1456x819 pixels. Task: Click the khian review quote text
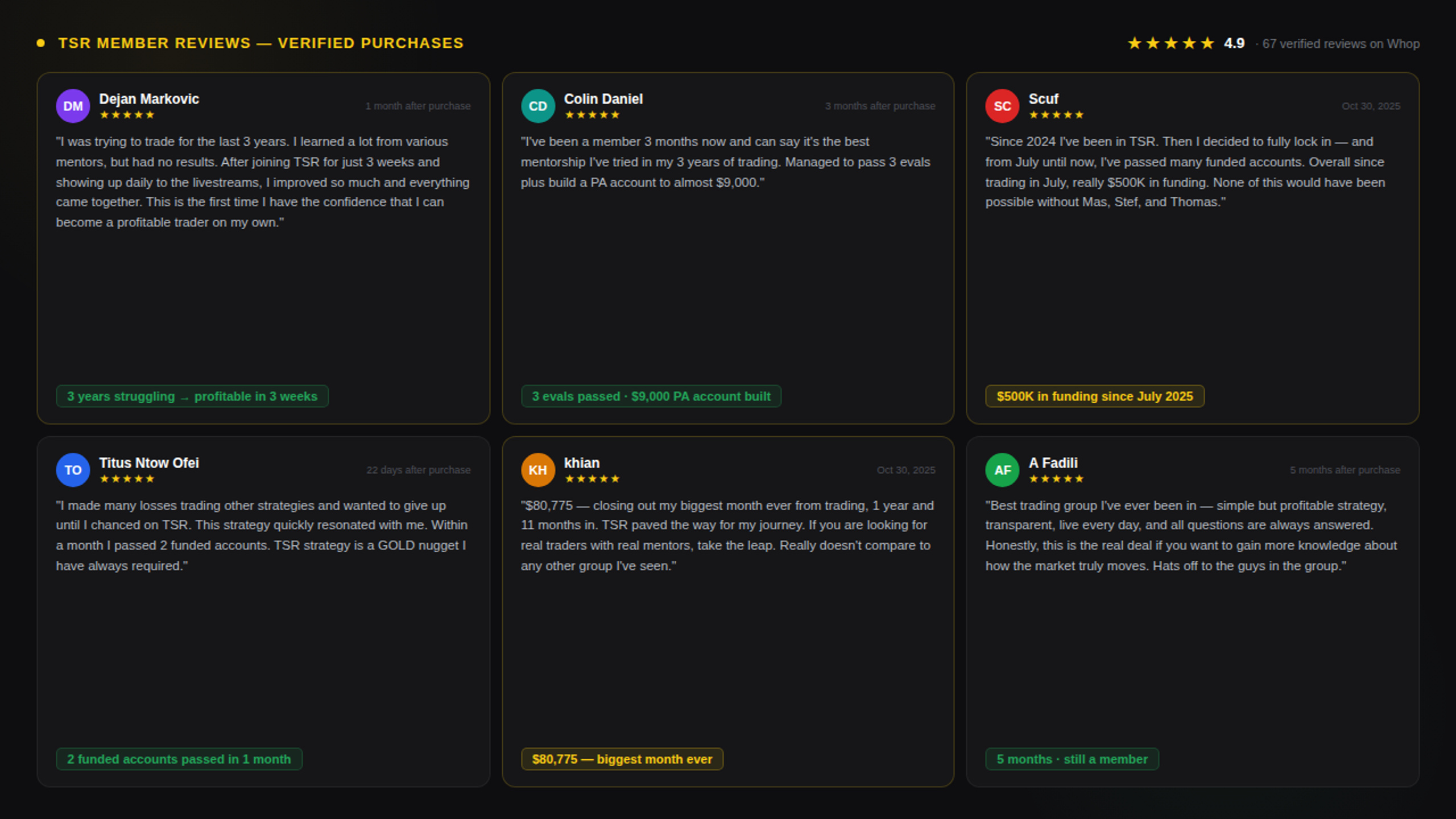point(727,536)
